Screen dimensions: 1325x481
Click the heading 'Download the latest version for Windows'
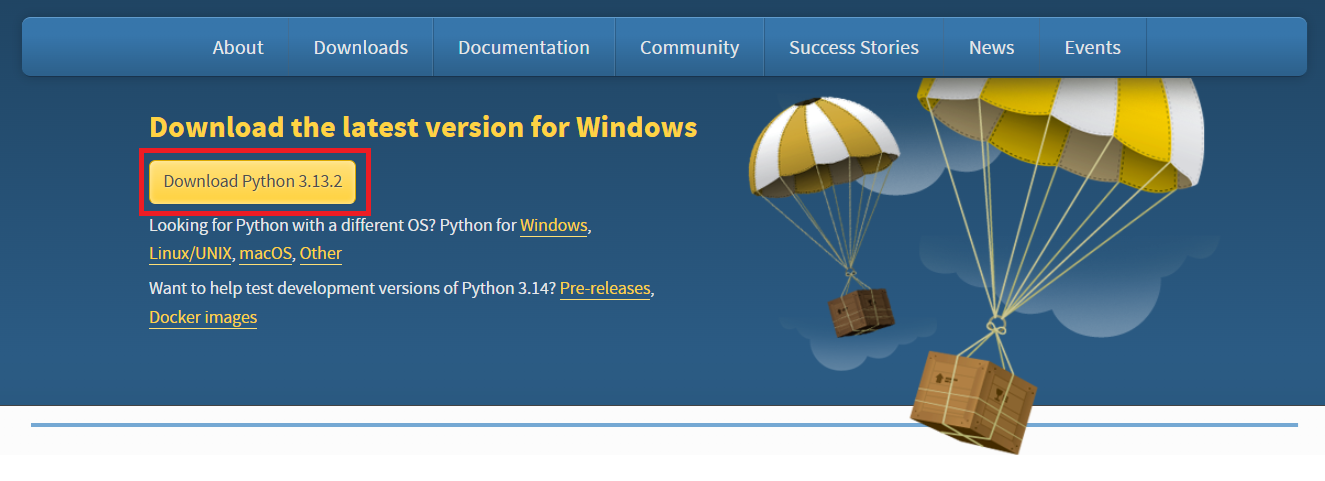[423, 127]
